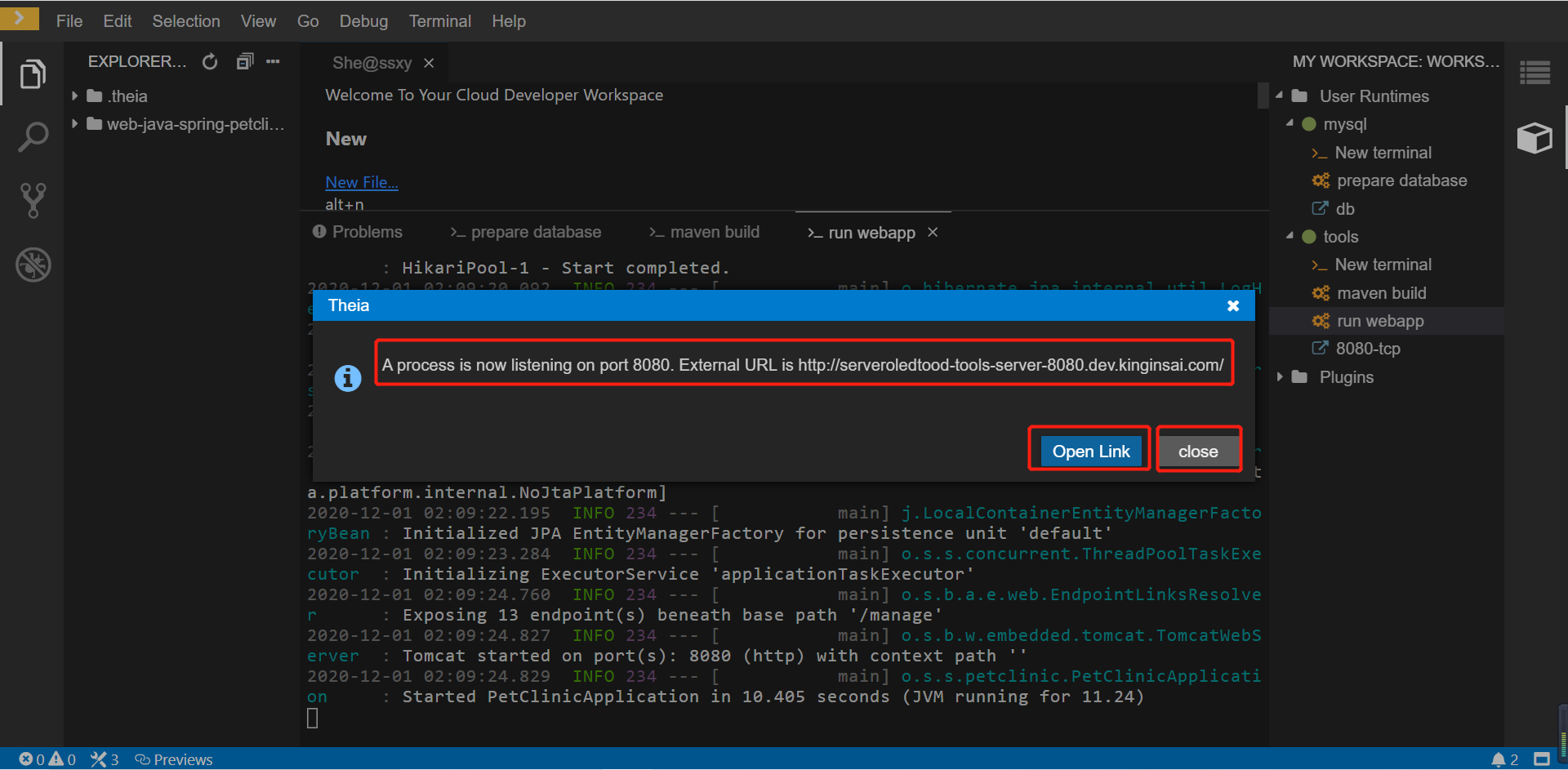This screenshot has height=770, width=1568.
Task: Open the Search view in the sidebar
Action: click(33, 137)
